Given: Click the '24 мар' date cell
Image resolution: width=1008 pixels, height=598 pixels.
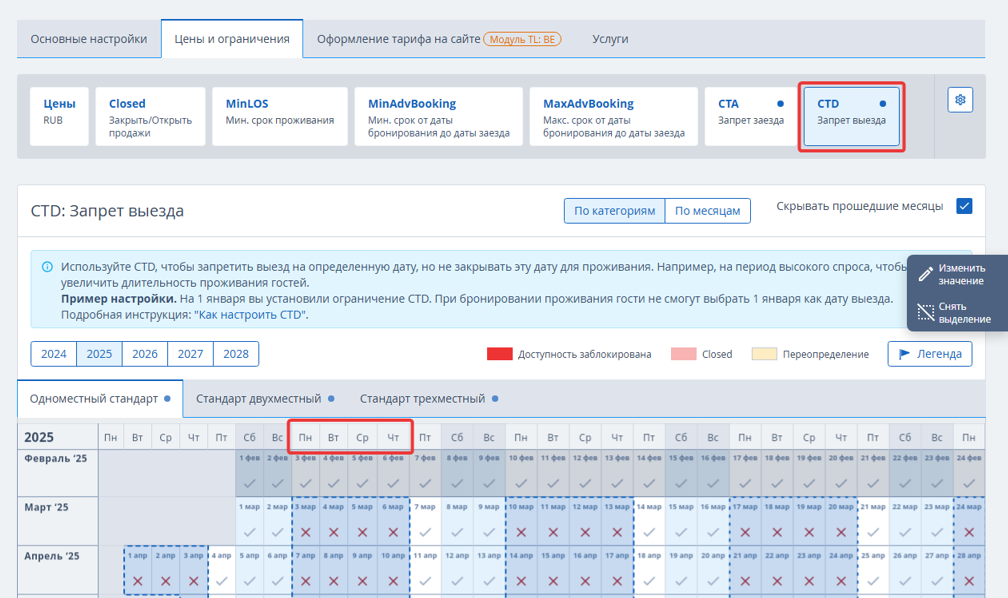Looking at the screenshot, I should click(969, 521).
